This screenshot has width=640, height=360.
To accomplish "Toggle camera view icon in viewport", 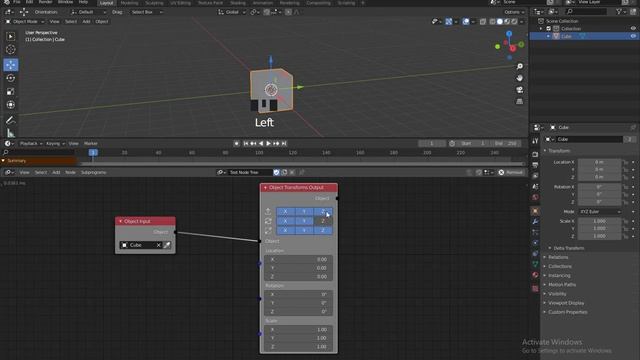I will coord(520,90).
